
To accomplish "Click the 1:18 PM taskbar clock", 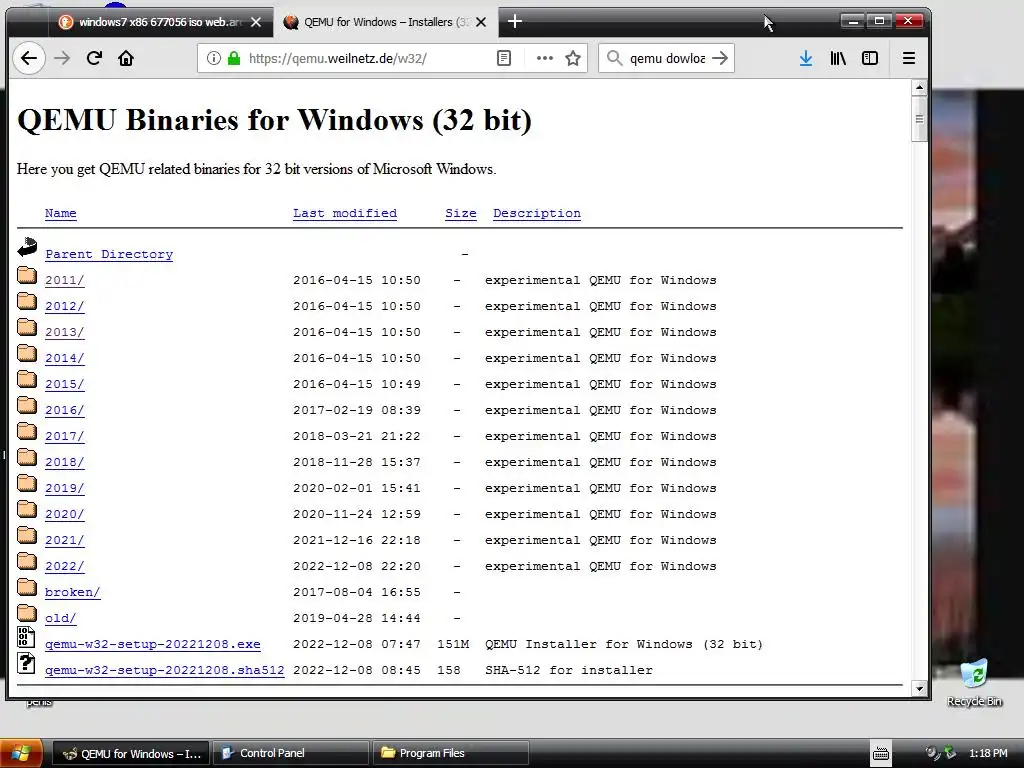I will pyautogui.click(x=987, y=754).
